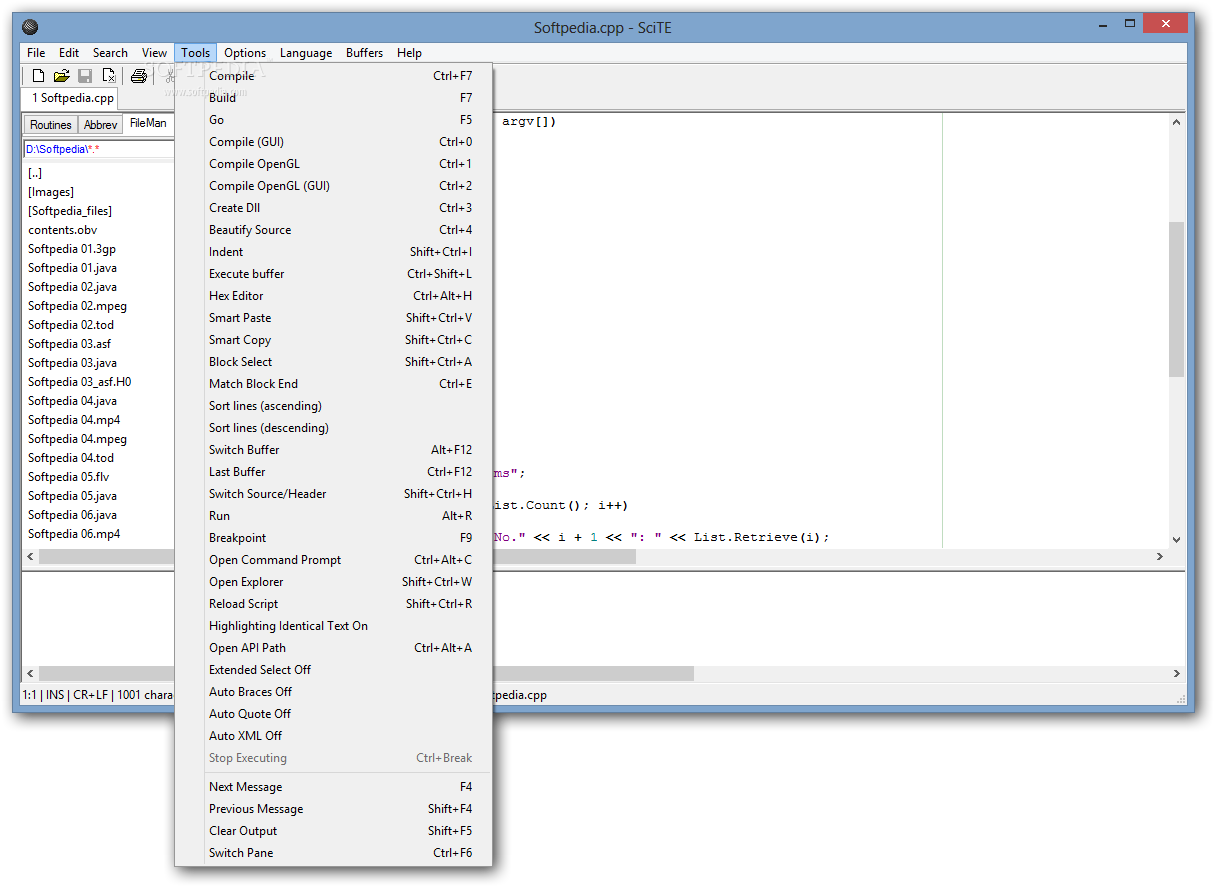The image size is (1215, 887).
Task: Open the File menu
Action: pyautogui.click(x=36, y=53)
